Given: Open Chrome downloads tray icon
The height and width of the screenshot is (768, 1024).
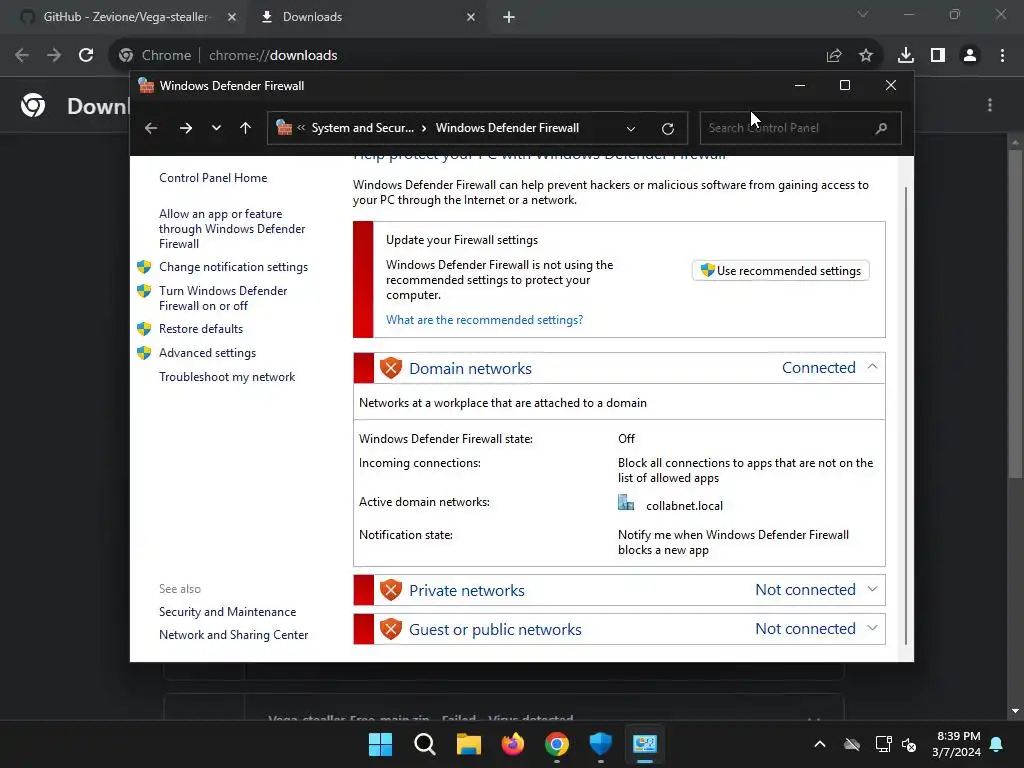Looking at the screenshot, I should click(906, 56).
